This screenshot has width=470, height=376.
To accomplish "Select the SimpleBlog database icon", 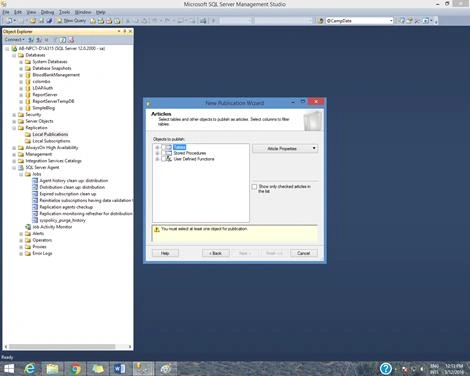I will tap(28, 108).
